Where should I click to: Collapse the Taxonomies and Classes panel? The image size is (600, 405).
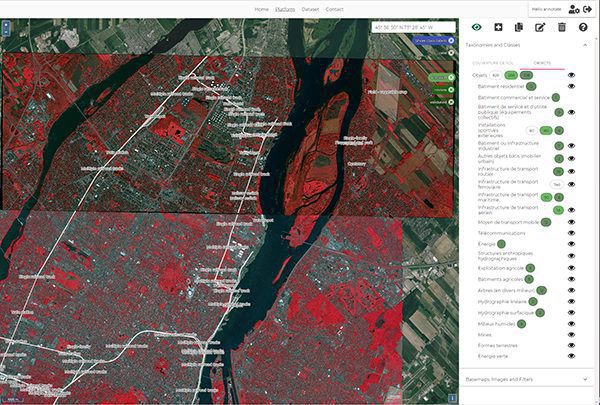585,45
